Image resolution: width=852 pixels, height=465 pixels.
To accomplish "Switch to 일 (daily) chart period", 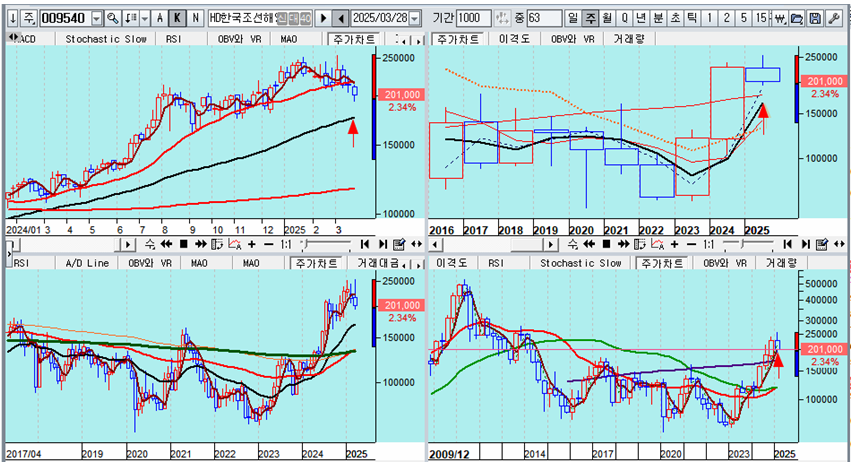I will 572,18.
